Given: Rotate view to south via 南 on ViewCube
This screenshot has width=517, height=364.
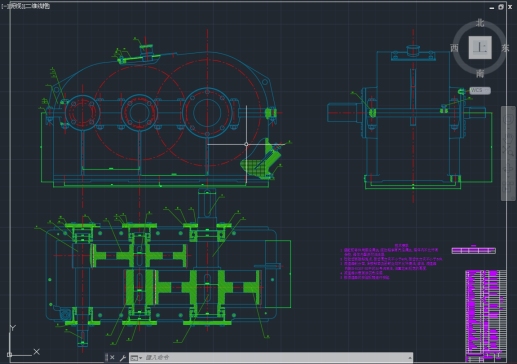Looking at the screenshot, I should coord(480,73).
